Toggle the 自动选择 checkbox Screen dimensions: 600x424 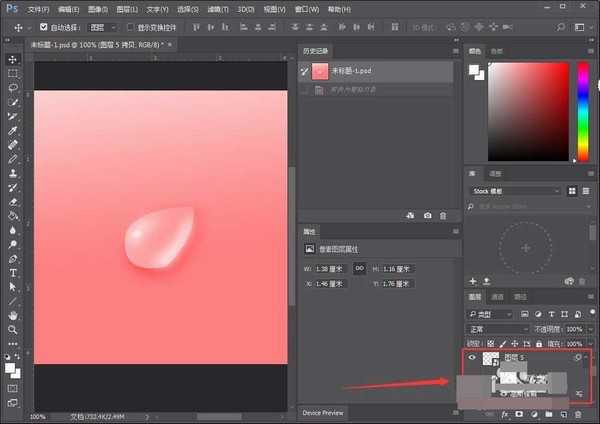43,27
